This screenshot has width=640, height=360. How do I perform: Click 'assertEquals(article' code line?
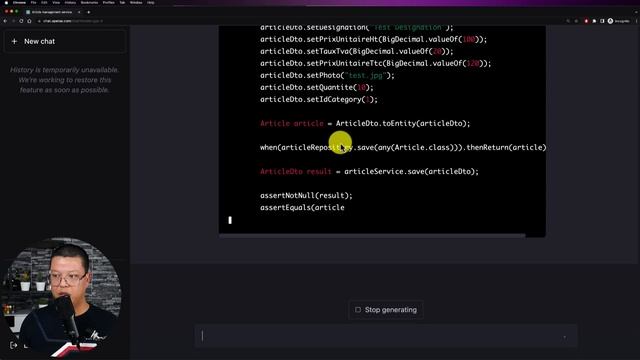click(302, 207)
